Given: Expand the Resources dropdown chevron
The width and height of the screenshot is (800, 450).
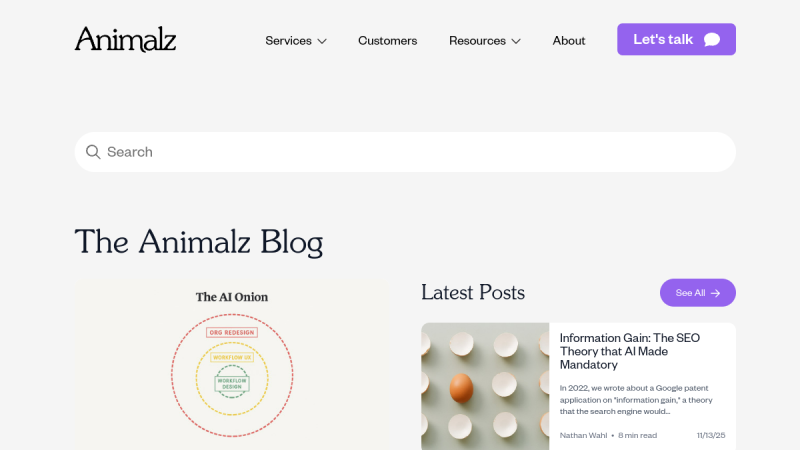Looking at the screenshot, I should point(516,41).
